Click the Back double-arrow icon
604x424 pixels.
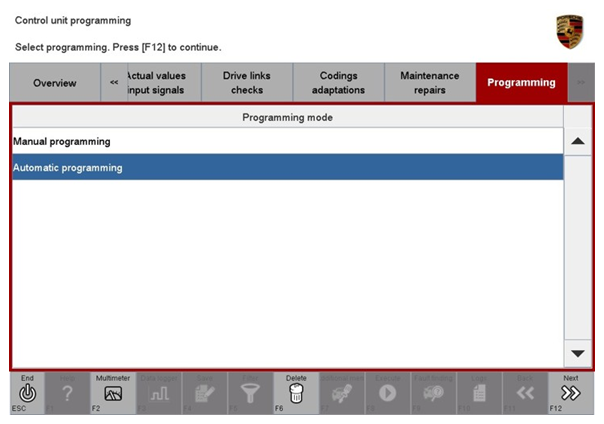pos(525,394)
